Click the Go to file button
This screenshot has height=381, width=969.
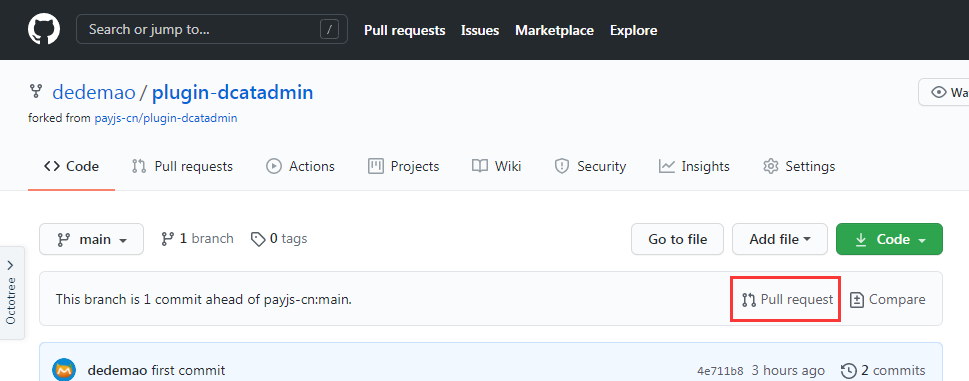click(x=677, y=239)
